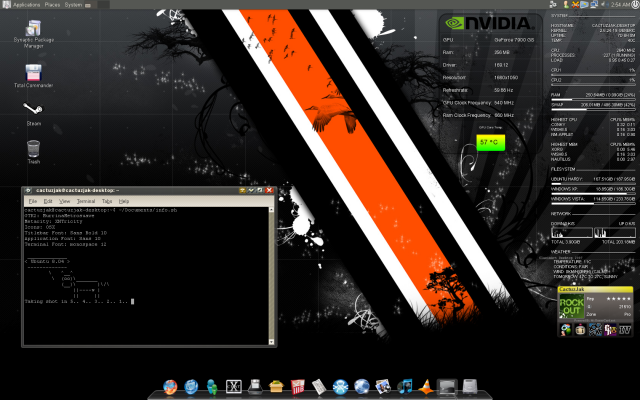Open the network monitors tray icon
The image size is (640, 400).
(594, 4)
